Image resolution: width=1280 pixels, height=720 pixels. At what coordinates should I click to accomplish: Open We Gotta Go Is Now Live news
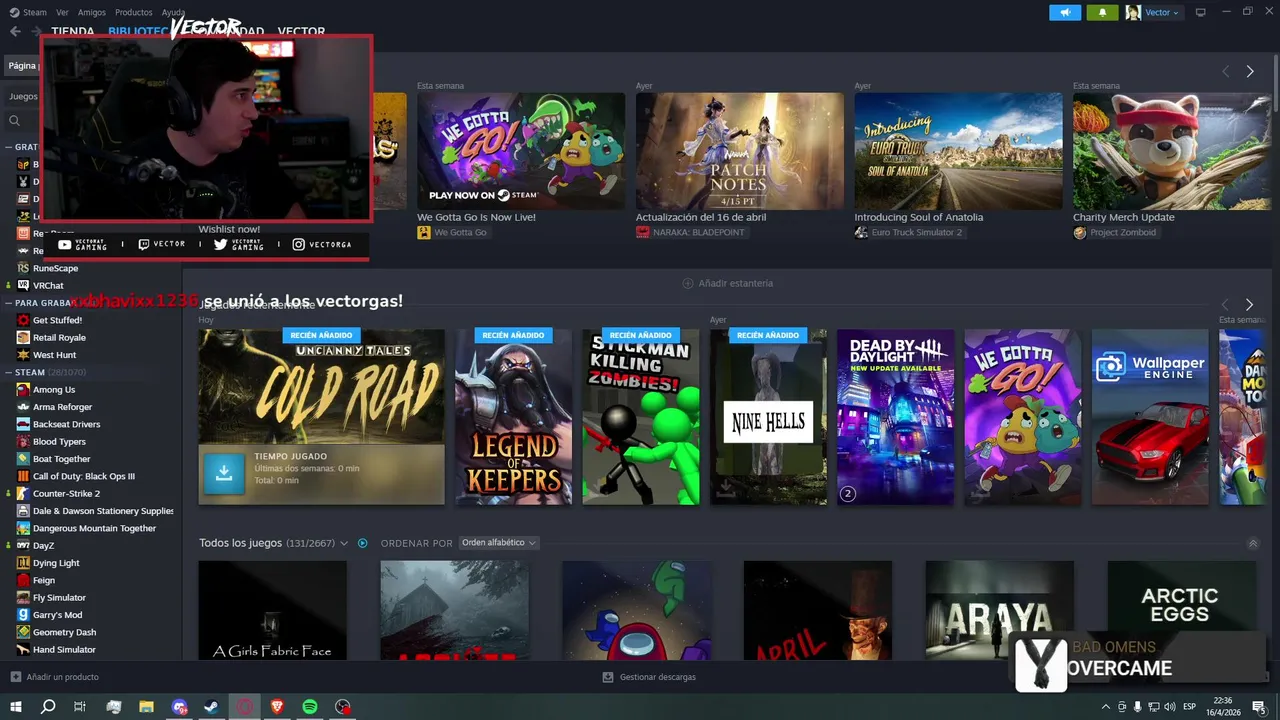pyautogui.click(x=521, y=151)
